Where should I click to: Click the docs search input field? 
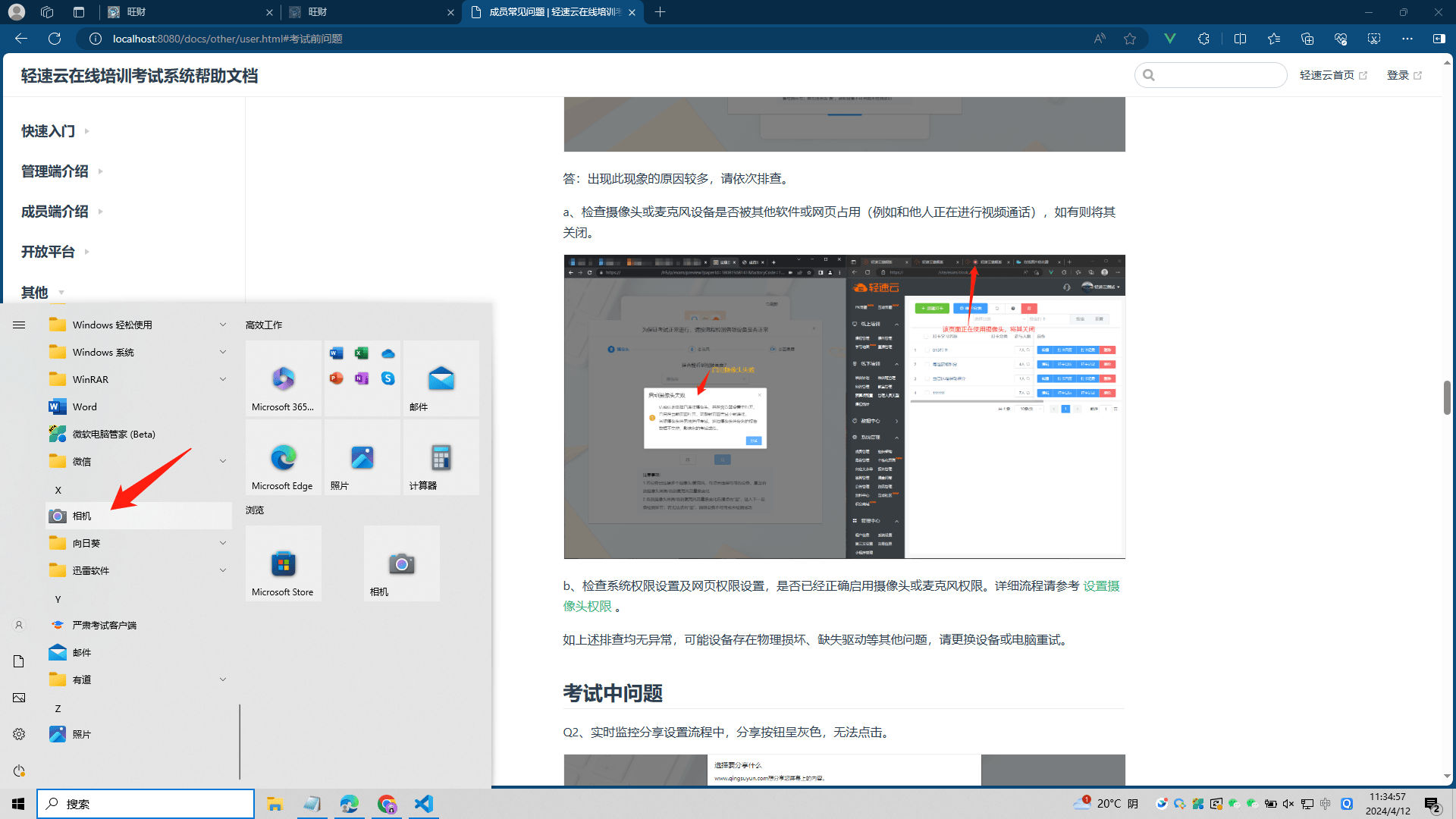(x=1218, y=75)
